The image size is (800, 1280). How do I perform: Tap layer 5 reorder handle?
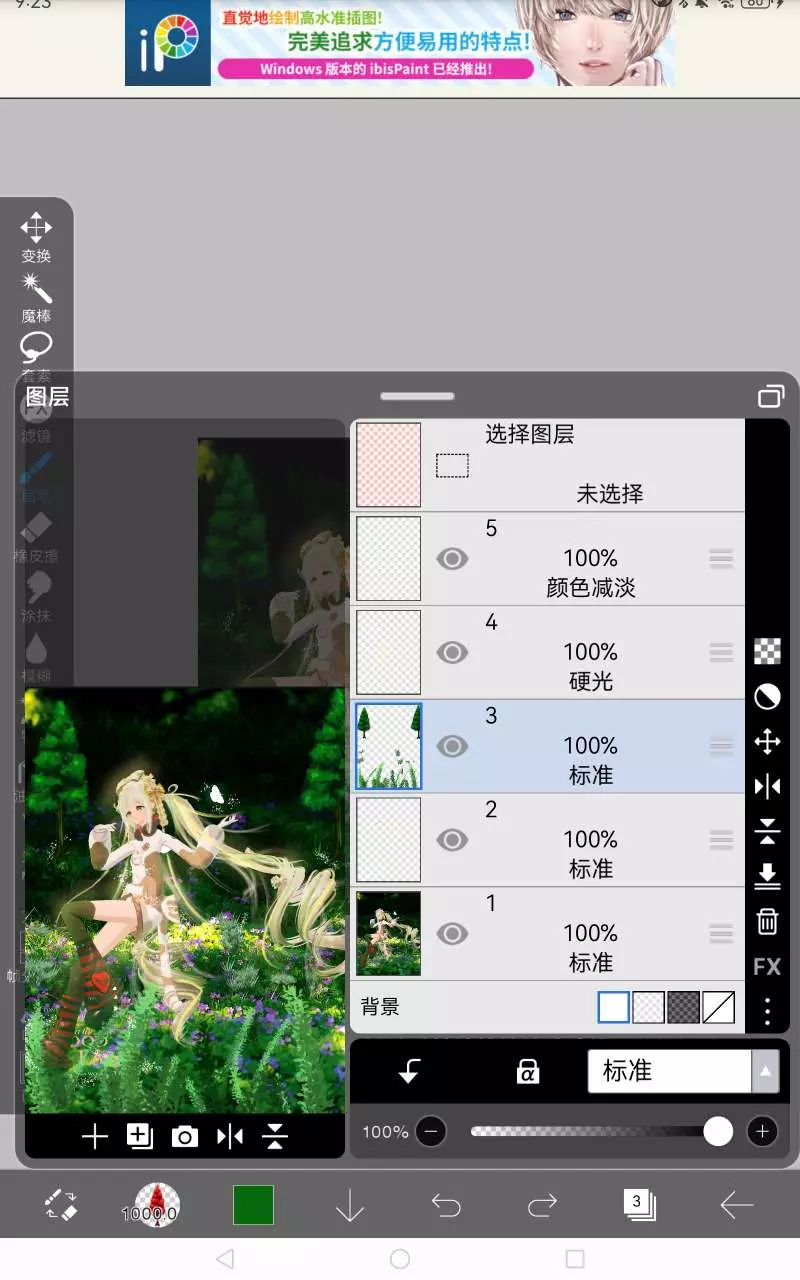tap(721, 559)
